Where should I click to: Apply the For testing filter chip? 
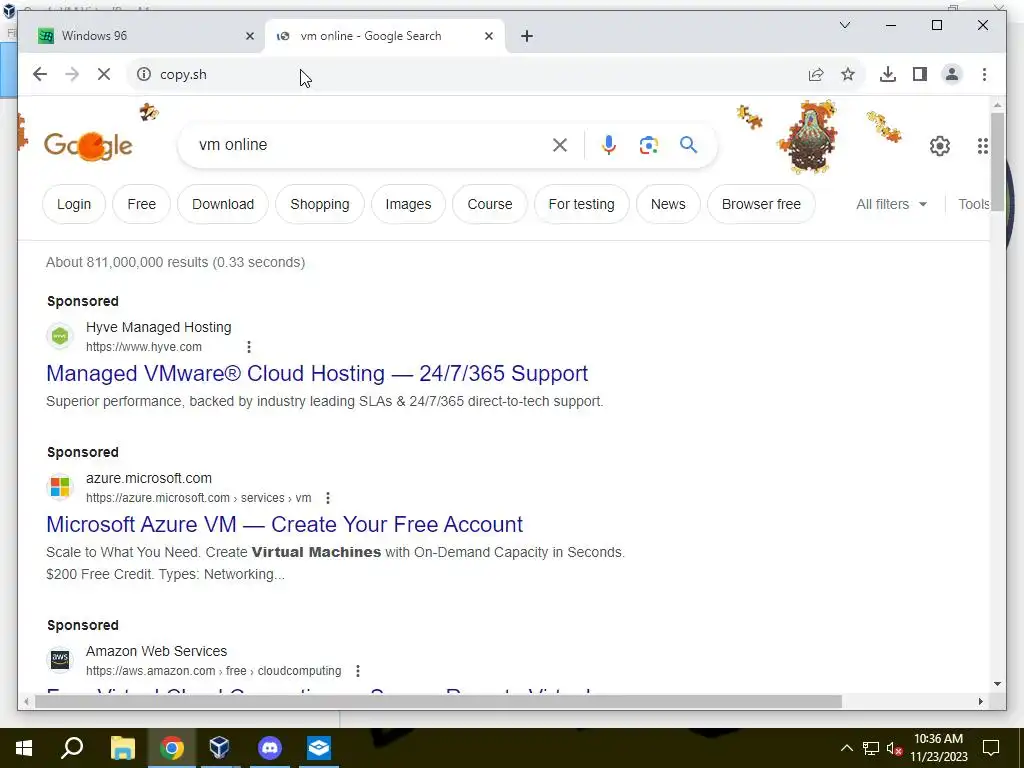click(581, 204)
